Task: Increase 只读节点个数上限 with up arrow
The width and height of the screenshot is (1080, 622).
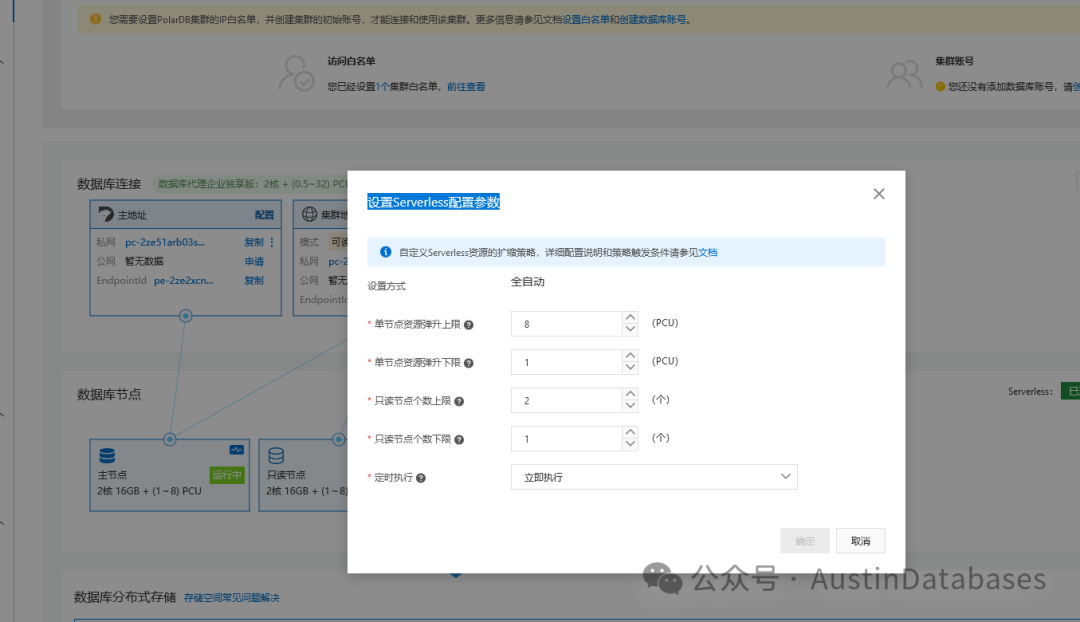Action: click(x=630, y=394)
